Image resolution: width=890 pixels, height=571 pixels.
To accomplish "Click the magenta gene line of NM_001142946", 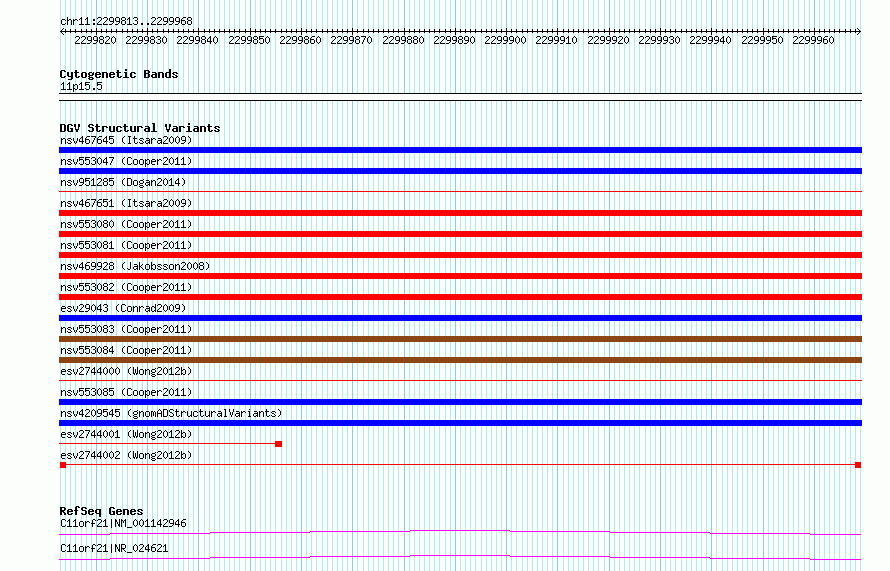I will 460,532.
